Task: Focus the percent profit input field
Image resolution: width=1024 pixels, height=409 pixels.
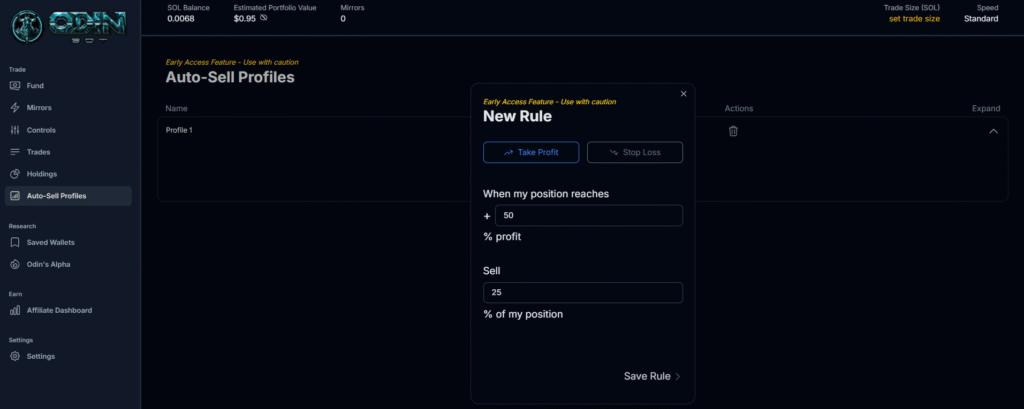Action: click(588, 215)
